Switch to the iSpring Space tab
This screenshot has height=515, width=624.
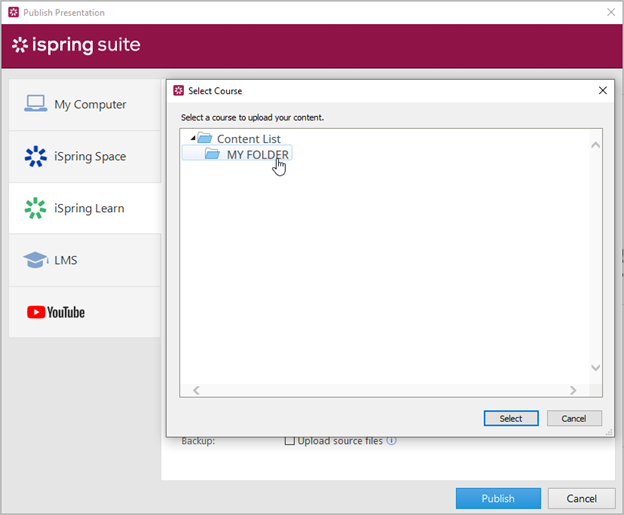coord(85,156)
